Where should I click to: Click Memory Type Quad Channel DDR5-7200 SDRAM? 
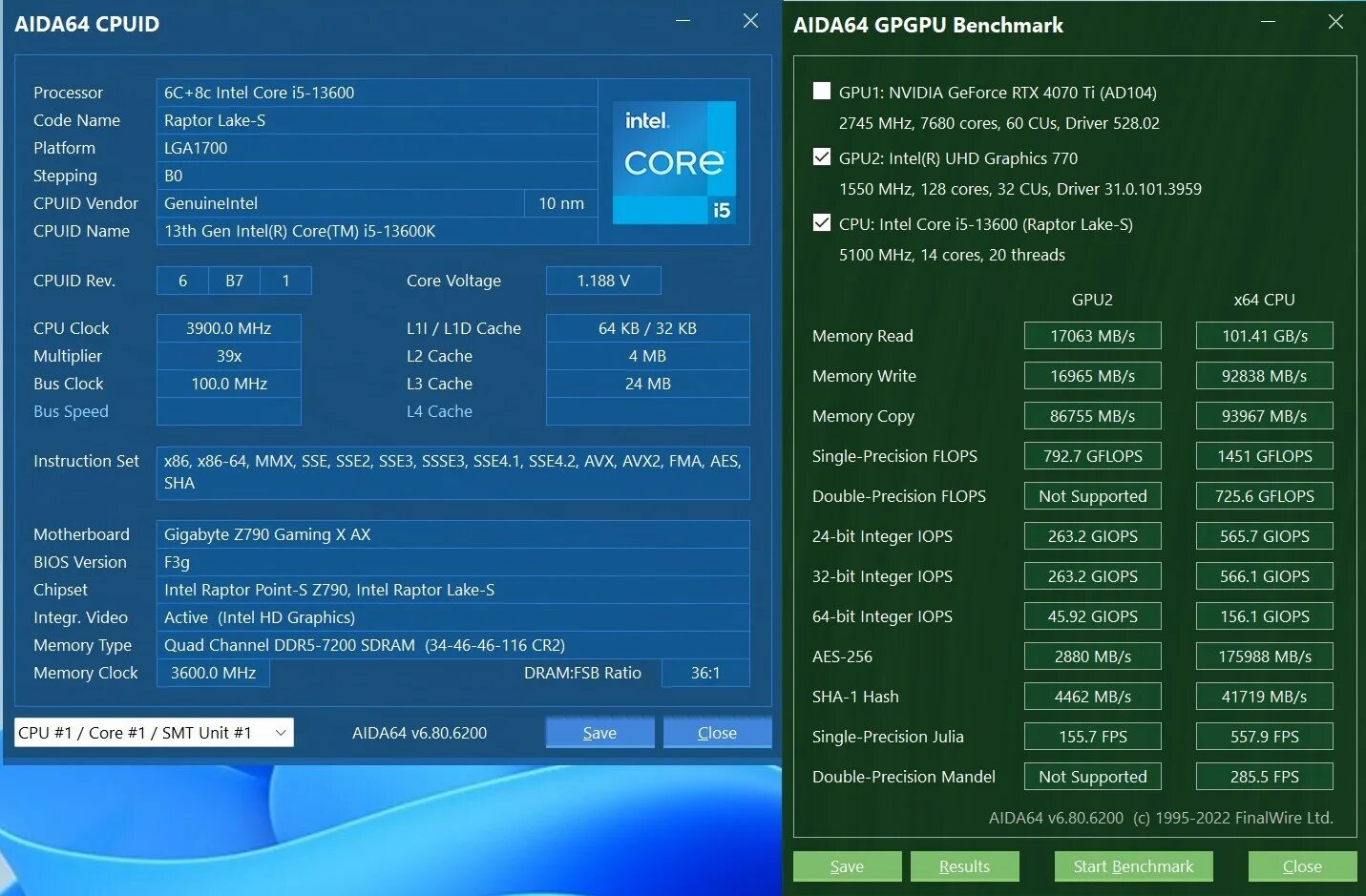click(452, 645)
